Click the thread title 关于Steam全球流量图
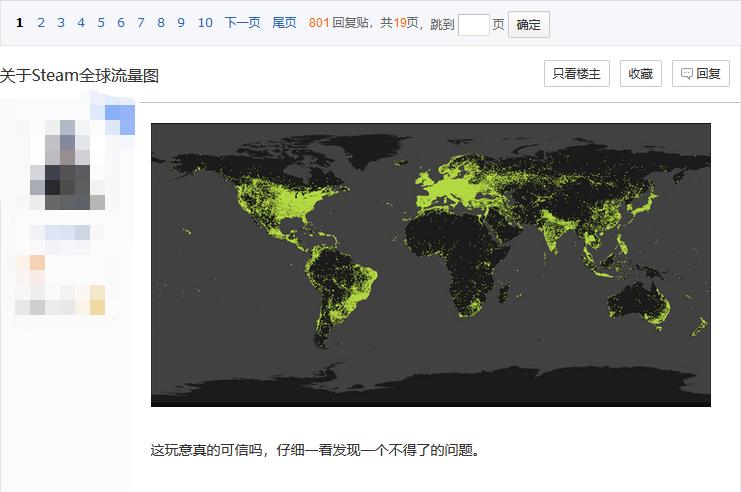The height and width of the screenshot is (492, 741). click(80, 75)
